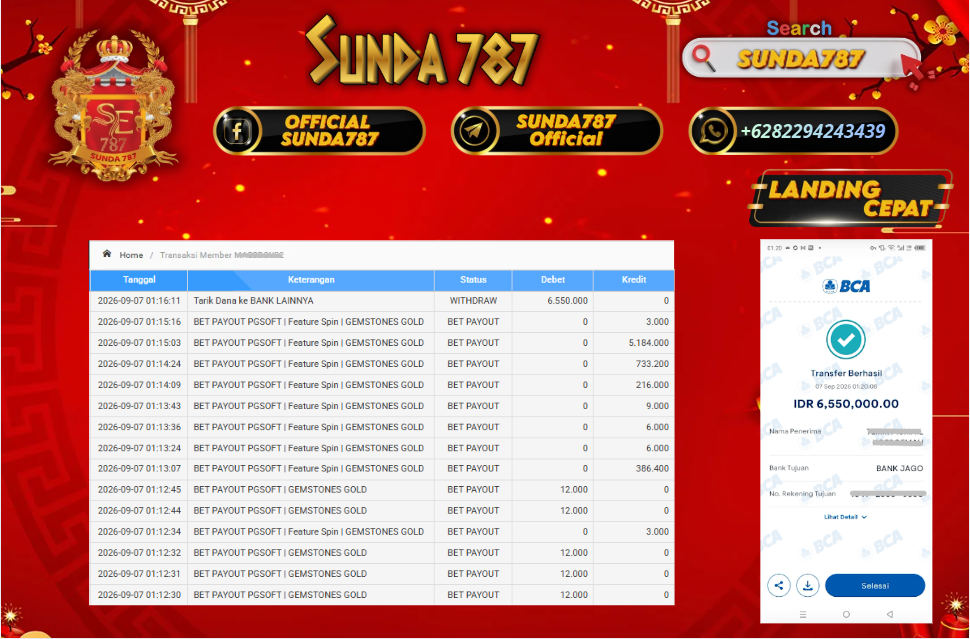
Task: Click the Keterangan column header
Action: [311, 280]
